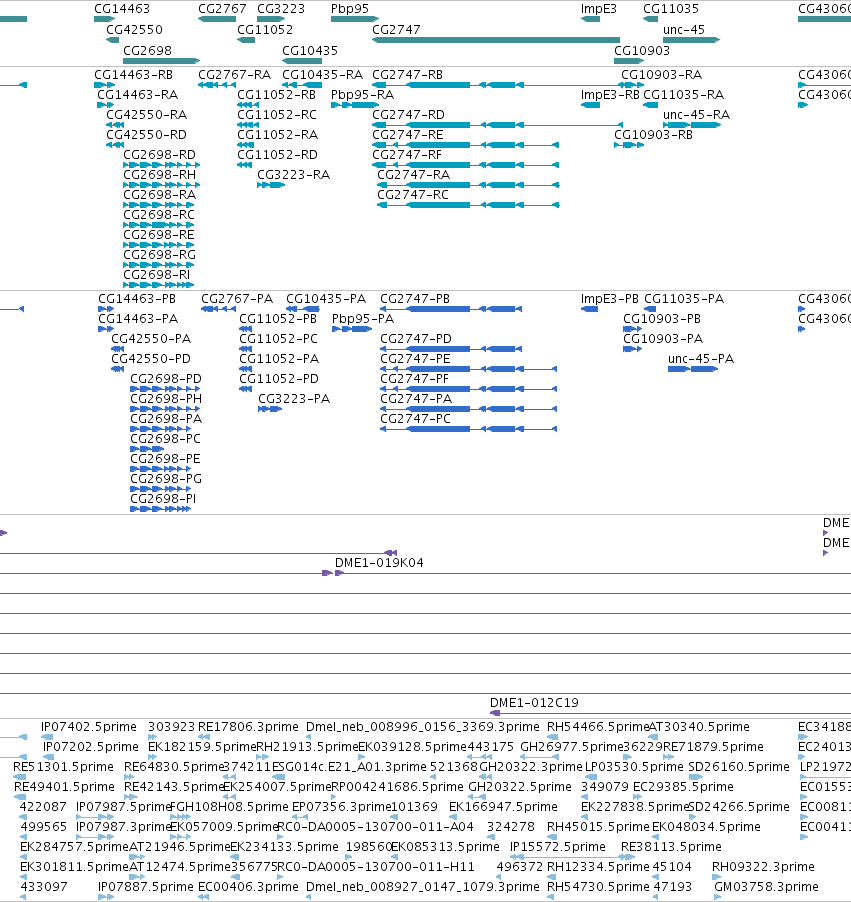The image size is (851, 902).
Task: Click EST GM03758.3prime label
Action: click(x=766, y=886)
